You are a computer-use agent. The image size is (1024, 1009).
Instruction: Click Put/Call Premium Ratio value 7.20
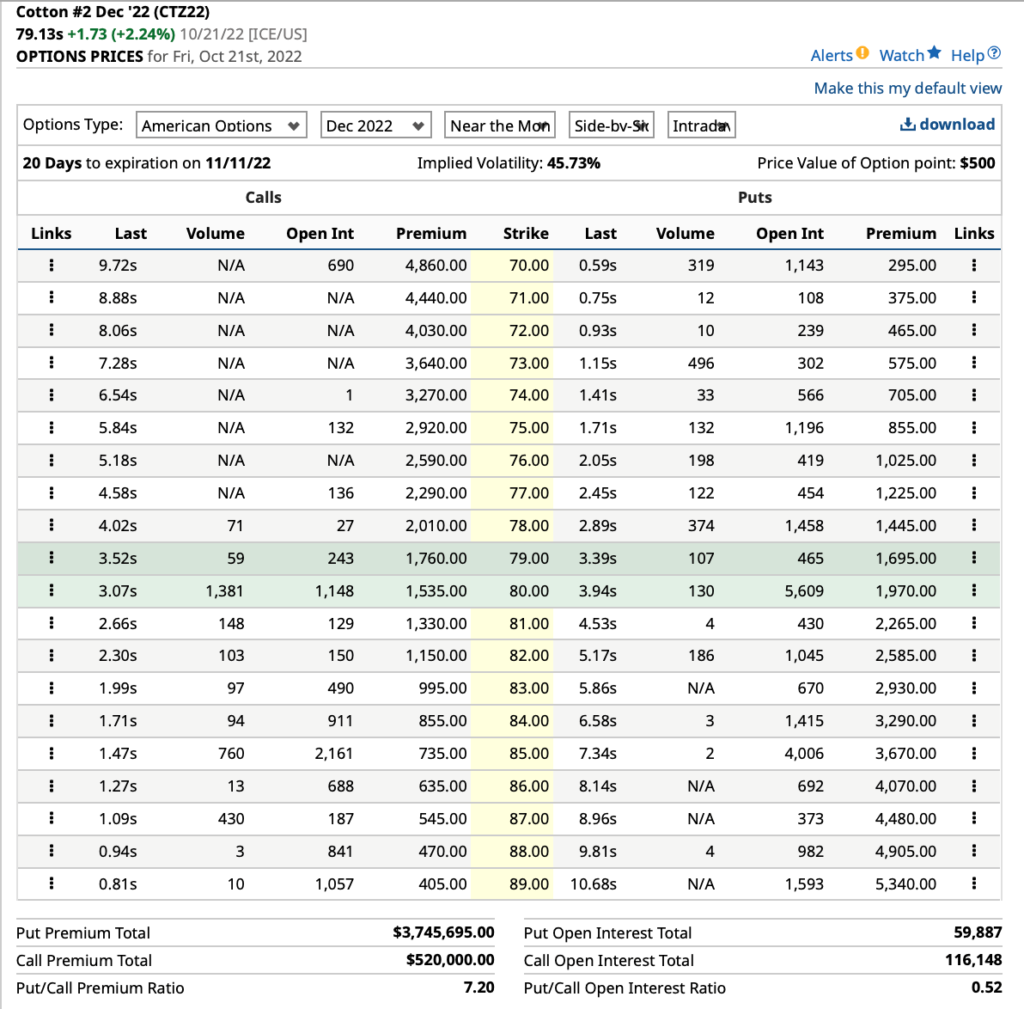point(479,987)
